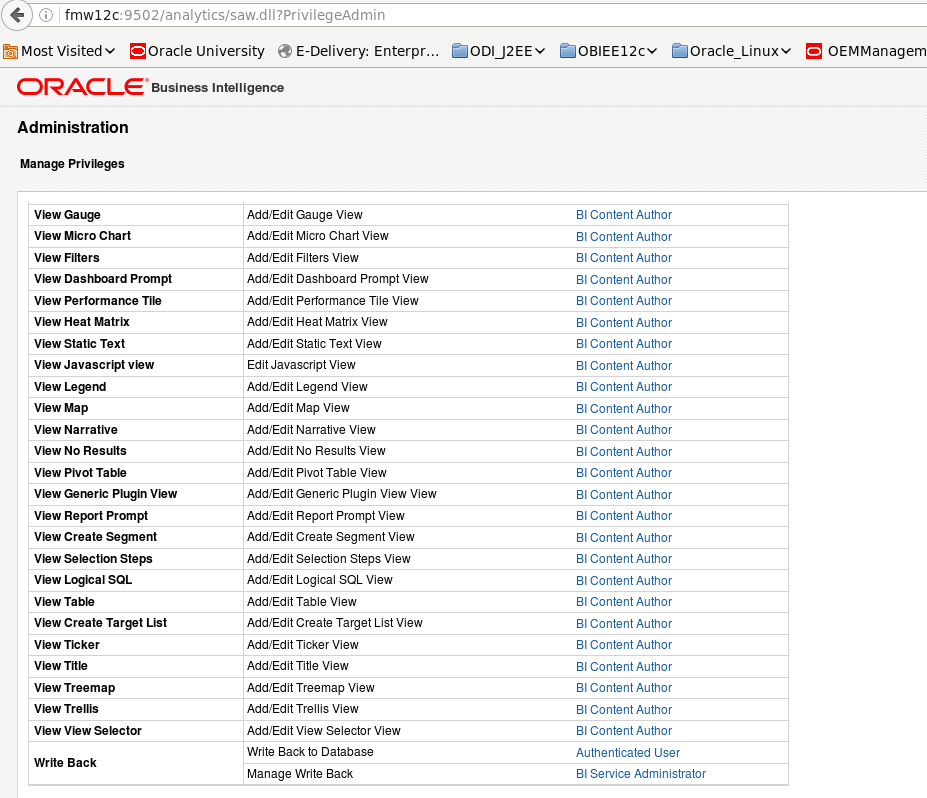Click the Oracle logo in header
927x798 pixels.
click(x=82, y=87)
